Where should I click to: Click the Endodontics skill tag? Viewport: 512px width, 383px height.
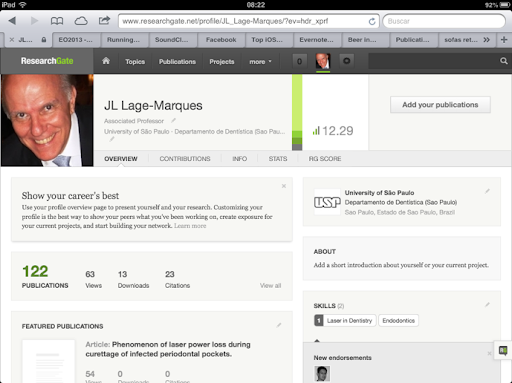coord(398,321)
